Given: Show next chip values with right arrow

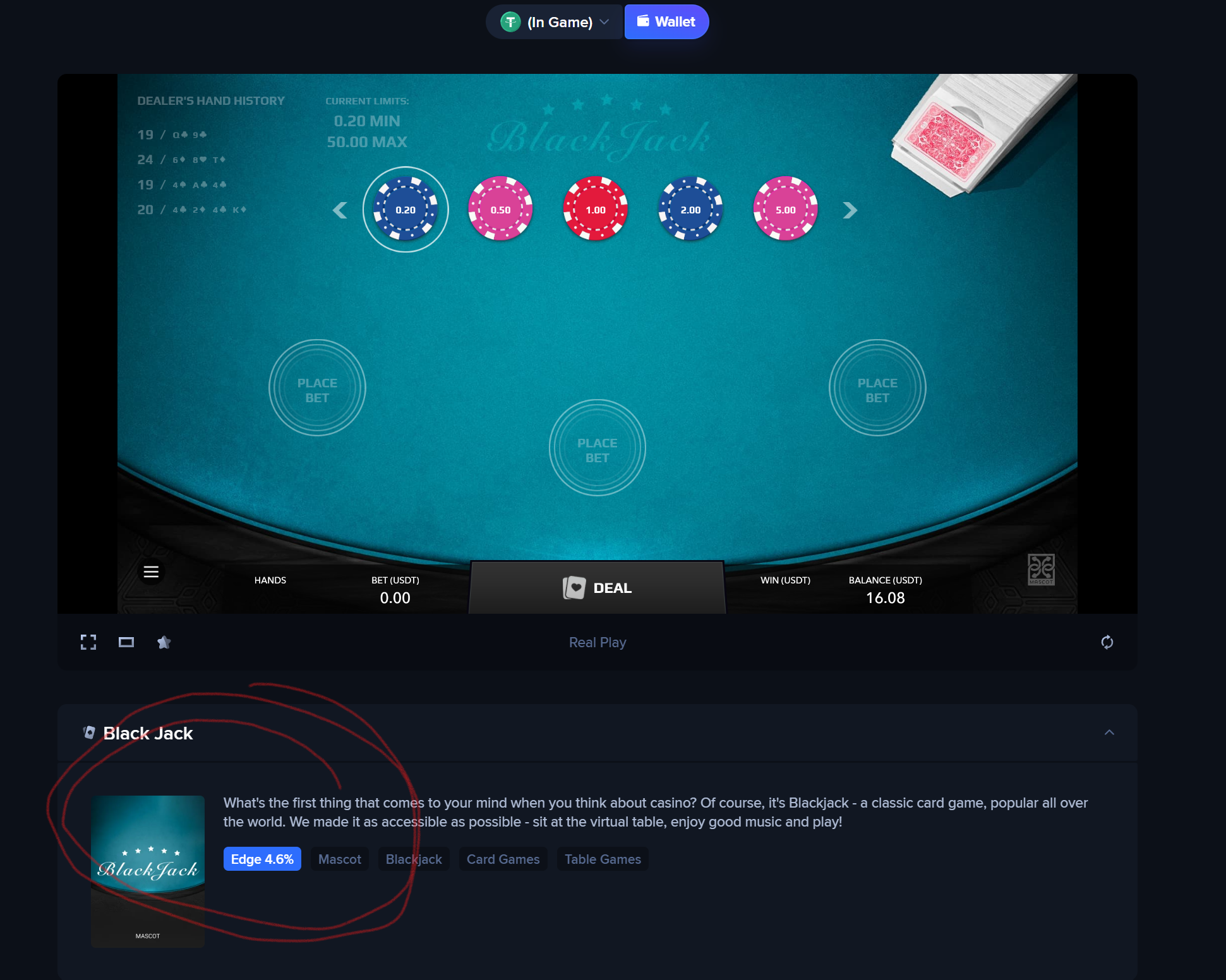Looking at the screenshot, I should pyautogui.click(x=850, y=210).
